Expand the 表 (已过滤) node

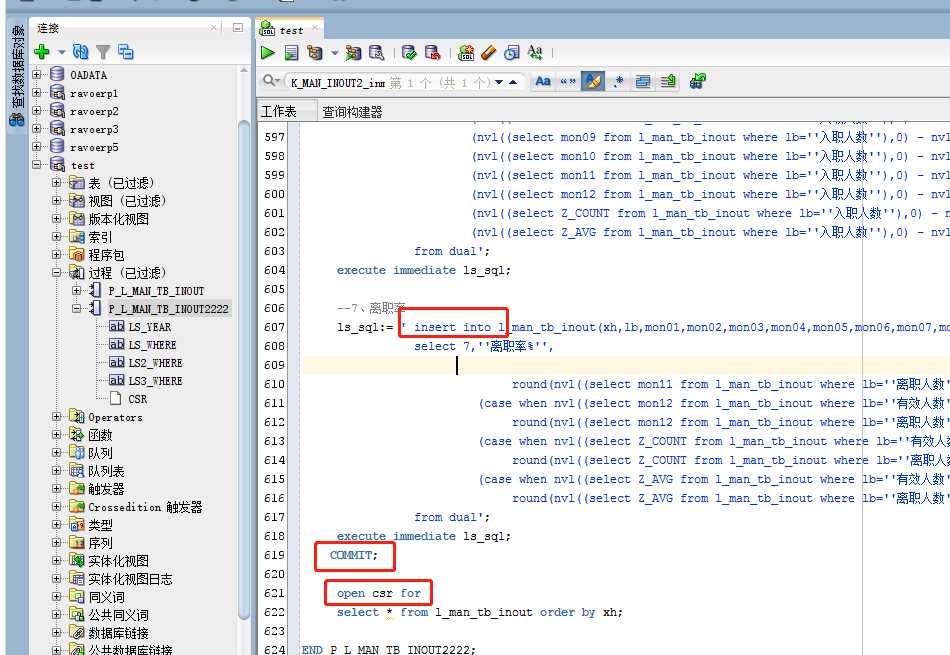tap(56, 182)
